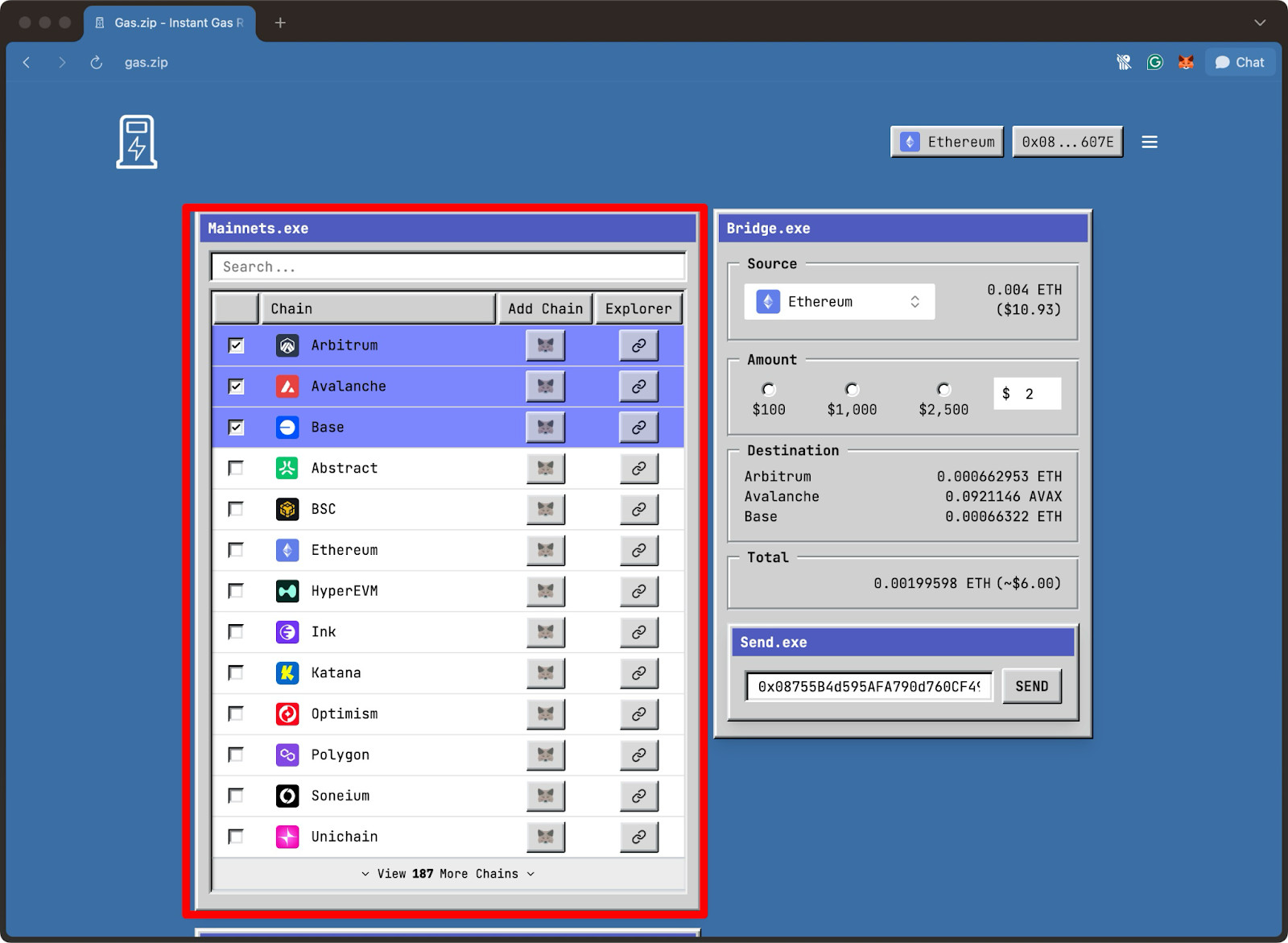Click the custom dollar amount field
1288x943 pixels.
point(1027,394)
